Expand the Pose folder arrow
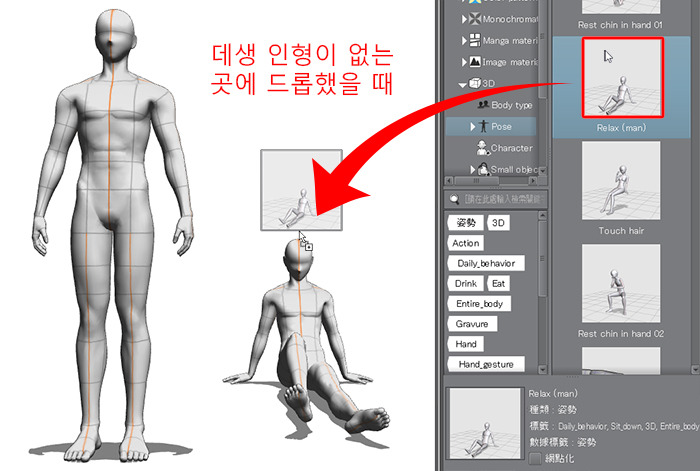This screenshot has width=700, height=471. pyautogui.click(x=473, y=127)
